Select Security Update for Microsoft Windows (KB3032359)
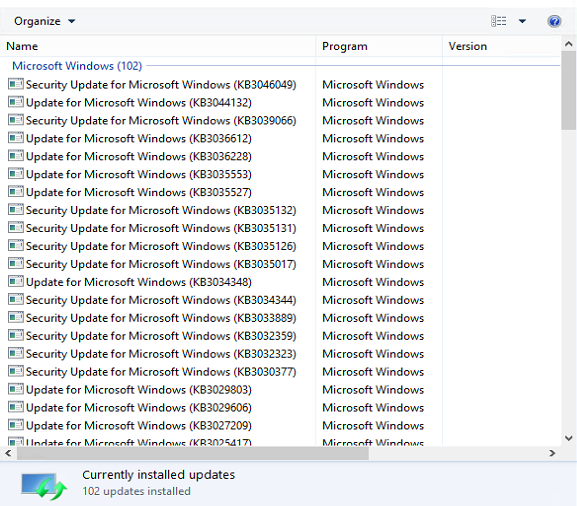Viewport: 577px width, 506px height. pyautogui.click(x=161, y=336)
